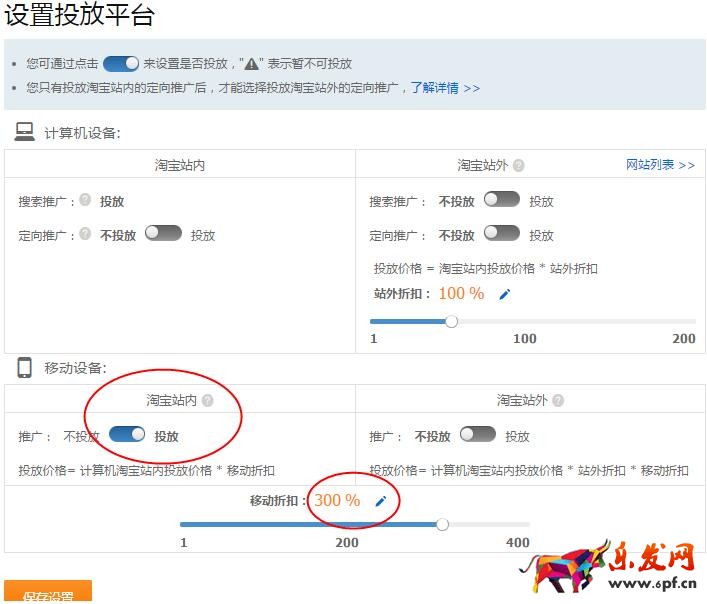Viewport: 707px width, 604px height.
Task: Click the orange 300 % mobile discount value
Action: click(x=337, y=500)
